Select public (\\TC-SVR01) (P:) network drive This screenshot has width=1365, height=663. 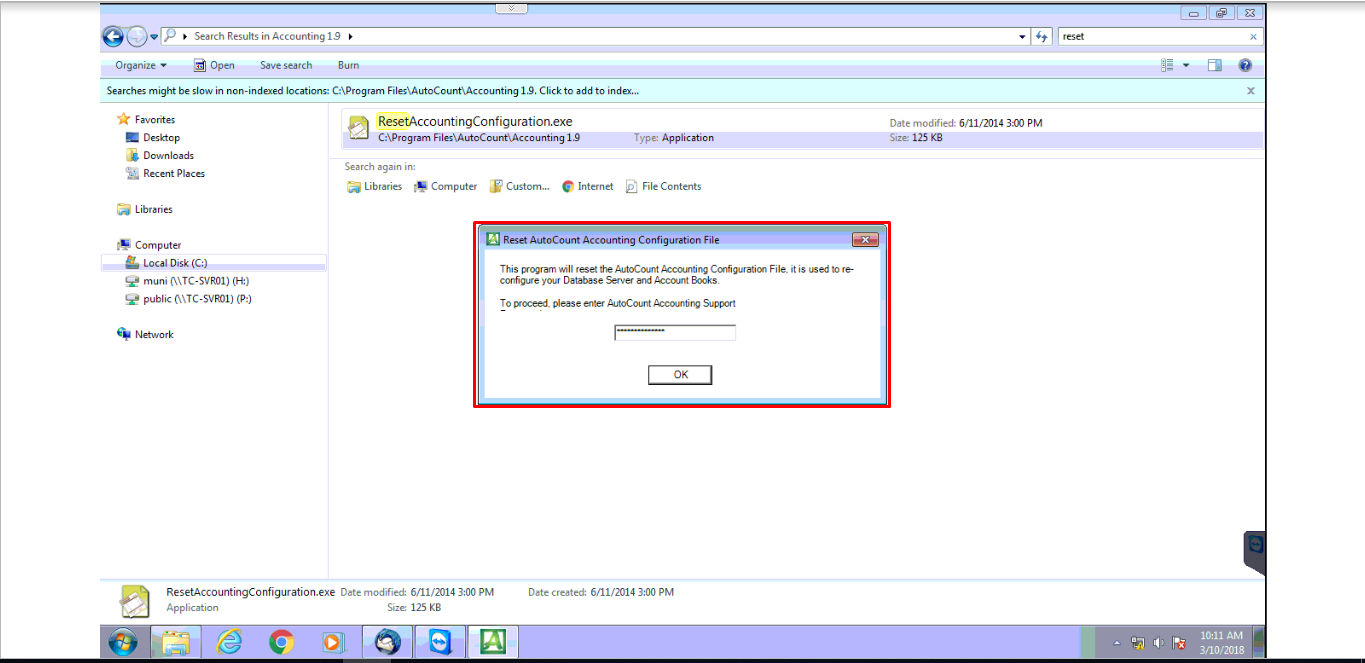tap(188, 299)
